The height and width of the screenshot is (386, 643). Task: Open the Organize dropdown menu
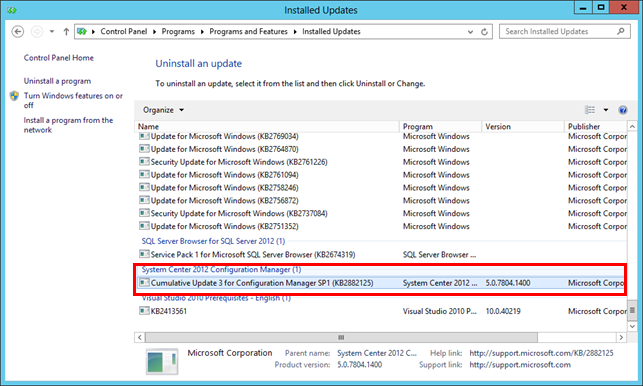click(x=163, y=110)
